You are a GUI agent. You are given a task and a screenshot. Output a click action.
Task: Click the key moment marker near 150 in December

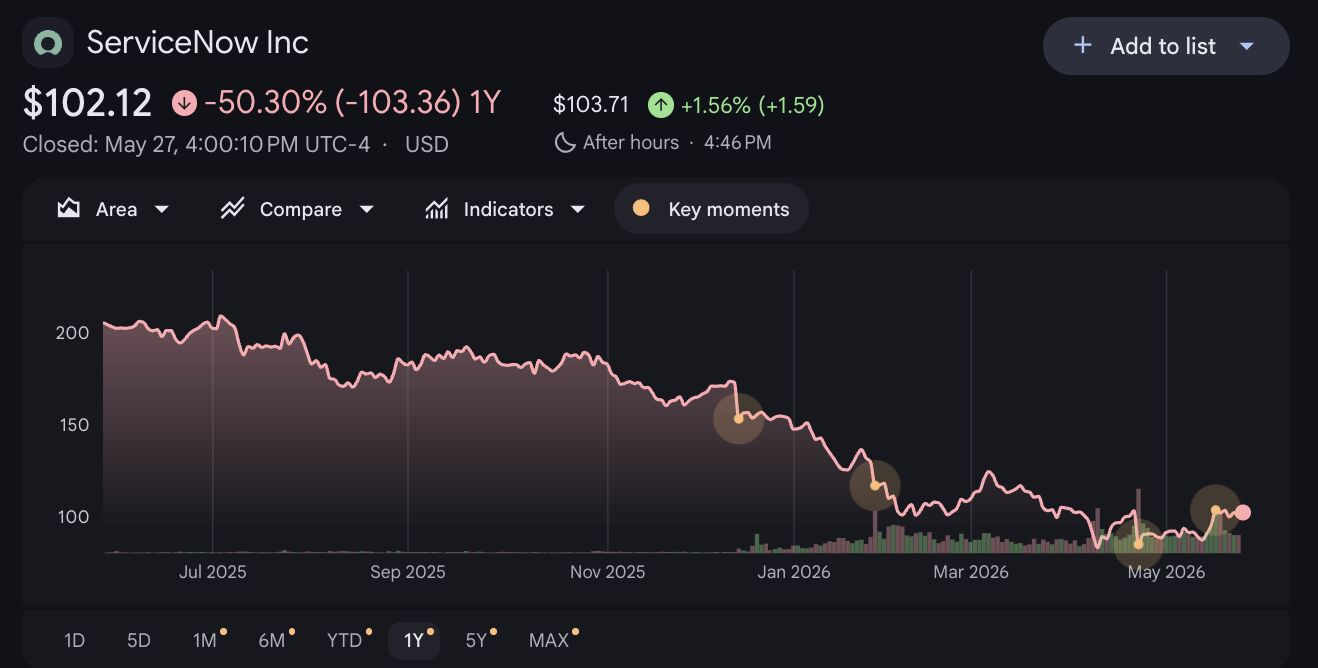tap(738, 419)
